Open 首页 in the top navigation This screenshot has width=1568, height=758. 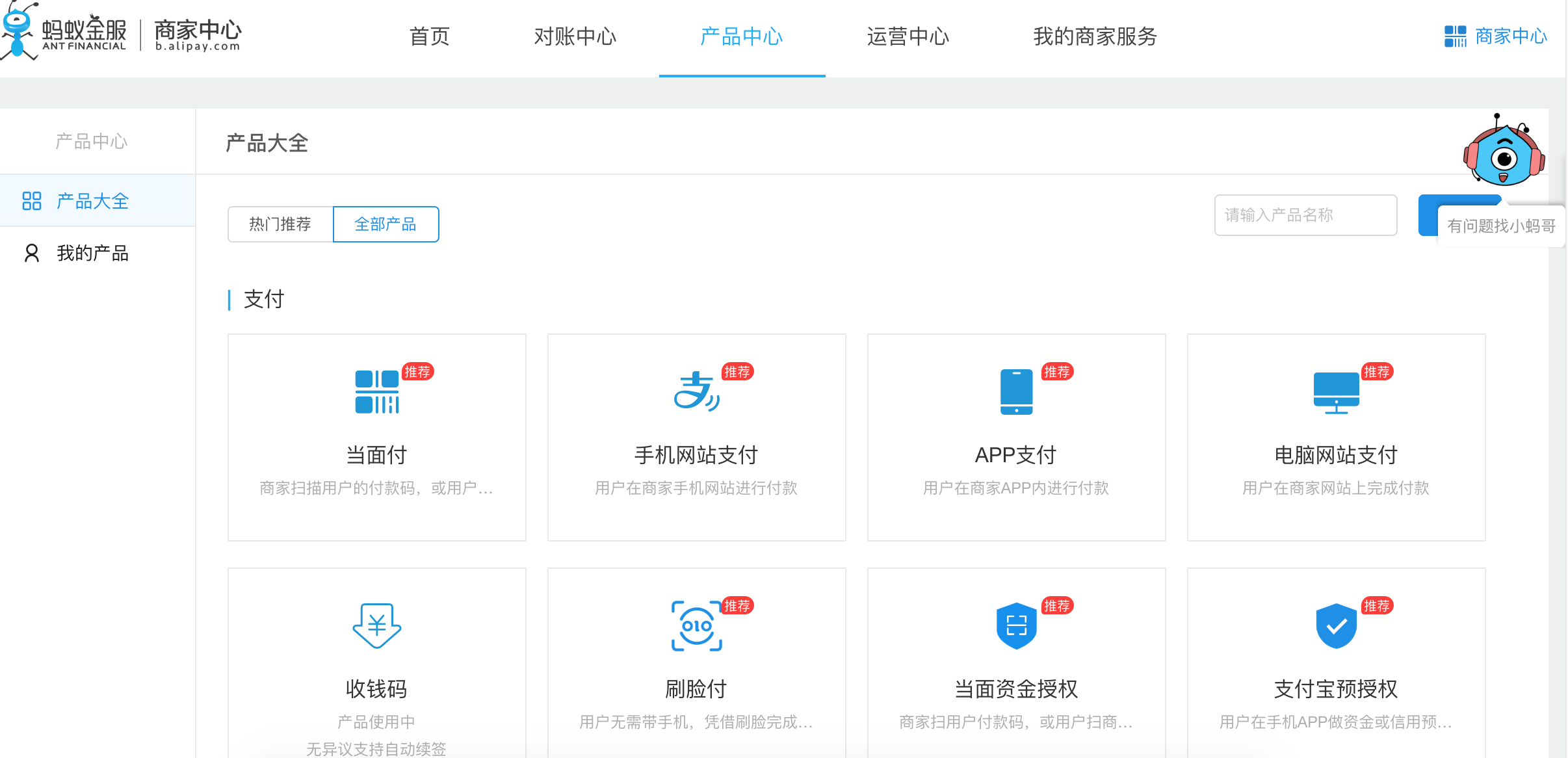point(429,36)
